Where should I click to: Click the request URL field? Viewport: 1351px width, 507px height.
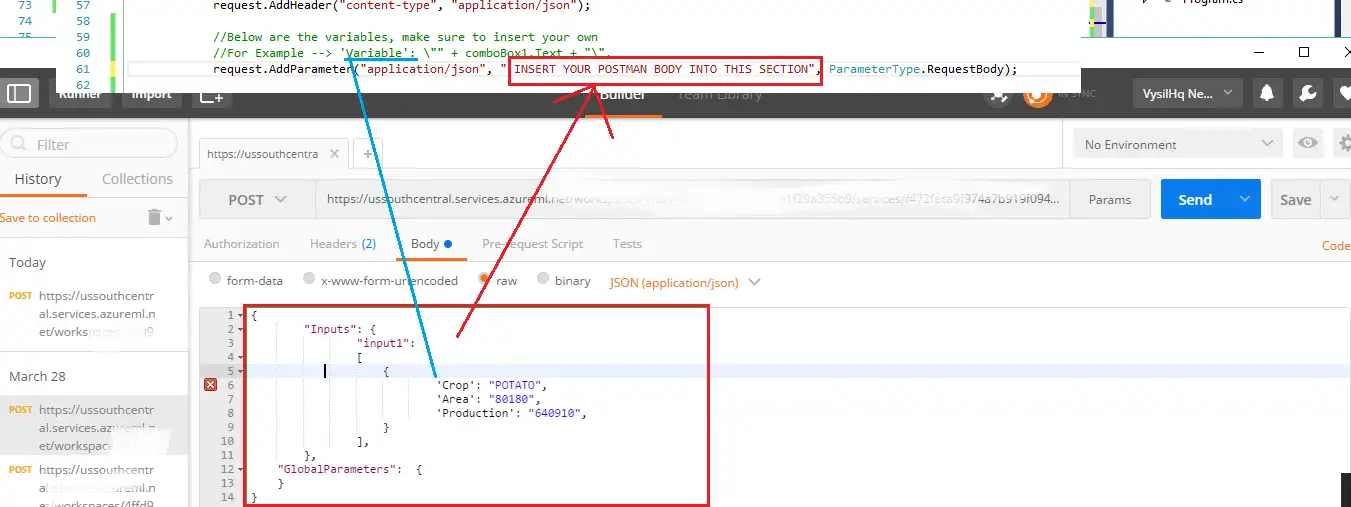(x=692, y=199)
